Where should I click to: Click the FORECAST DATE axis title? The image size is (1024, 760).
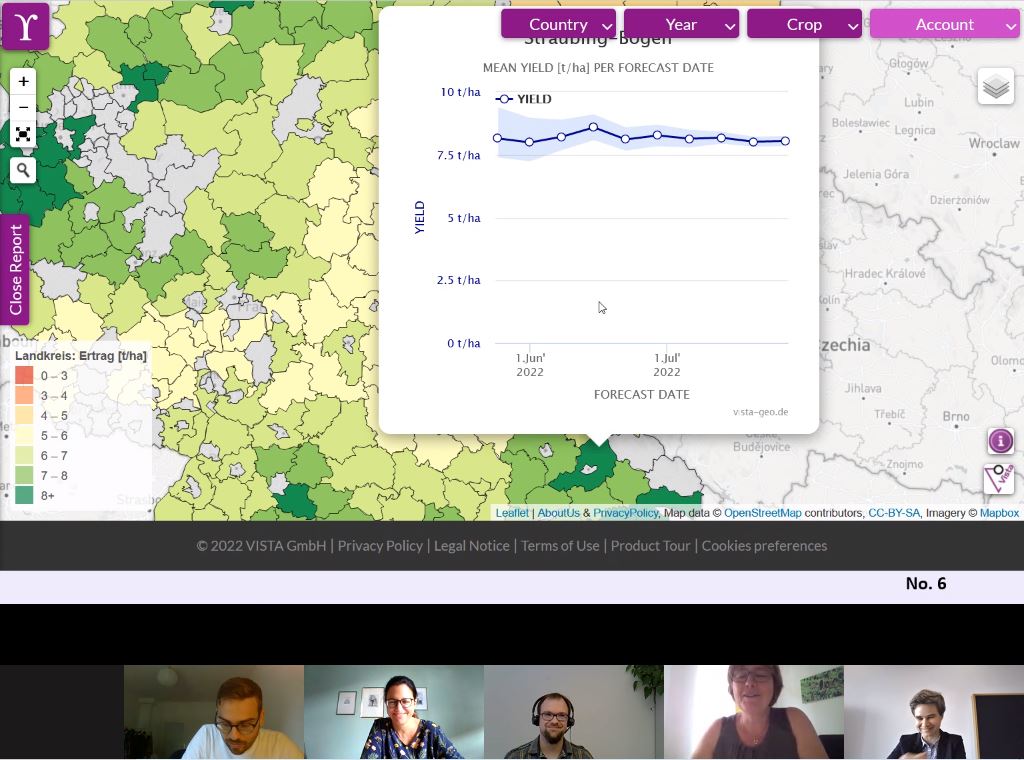[641, 394]
